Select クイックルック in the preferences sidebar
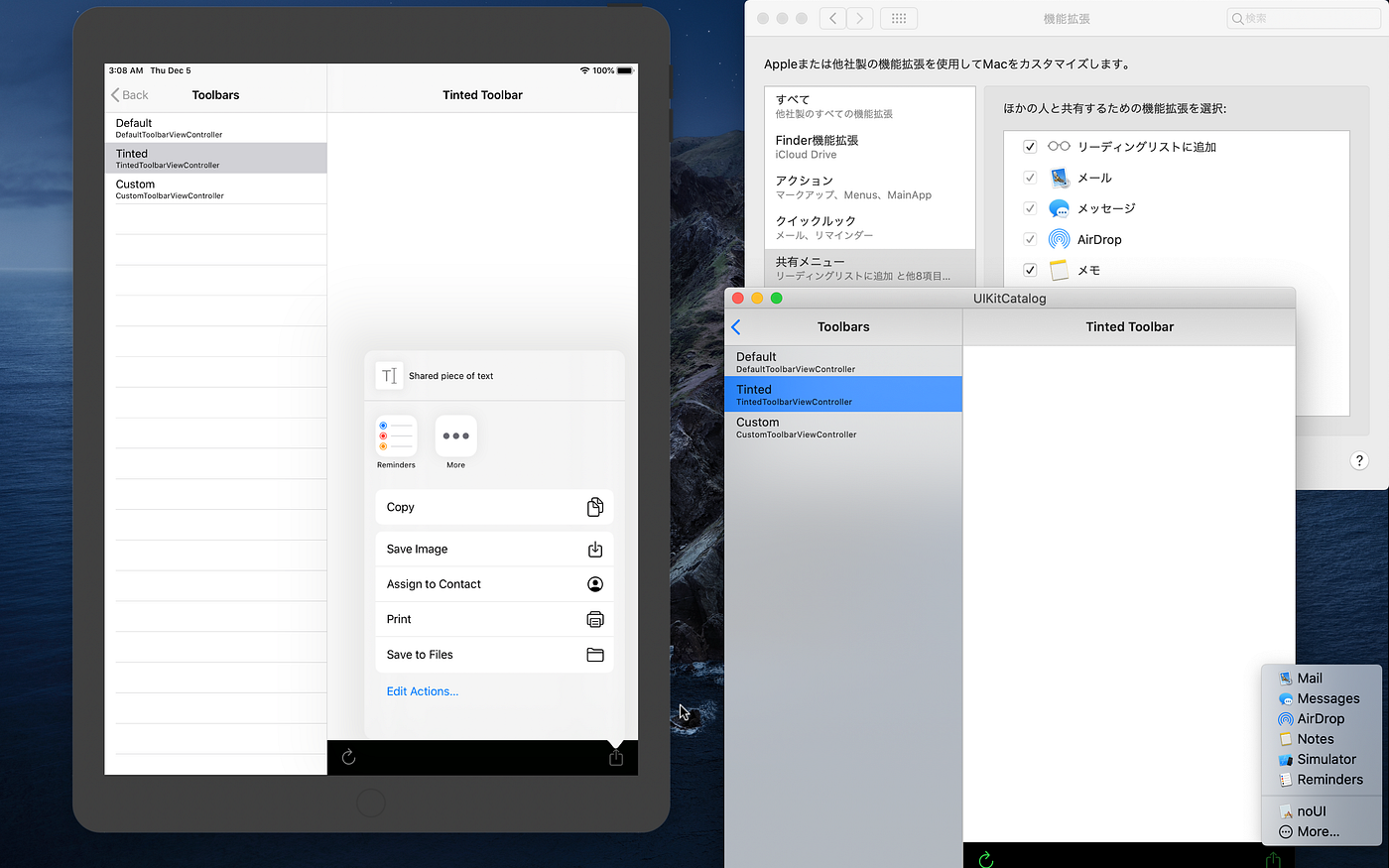This screenshot has height=868, width=1389. point(870,228)
